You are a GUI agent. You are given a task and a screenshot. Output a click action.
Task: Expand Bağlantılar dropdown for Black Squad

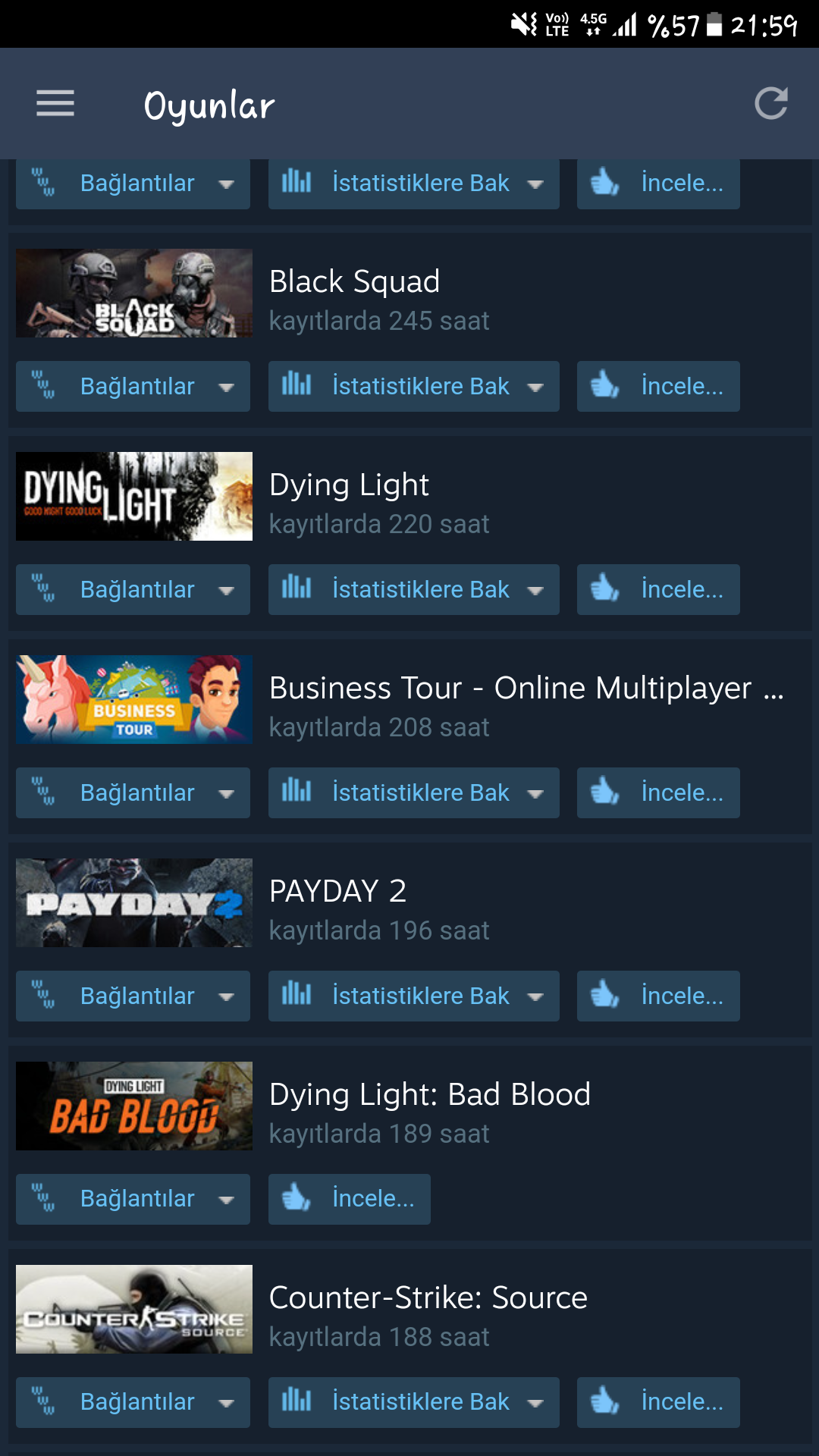(x=133, y=386)
